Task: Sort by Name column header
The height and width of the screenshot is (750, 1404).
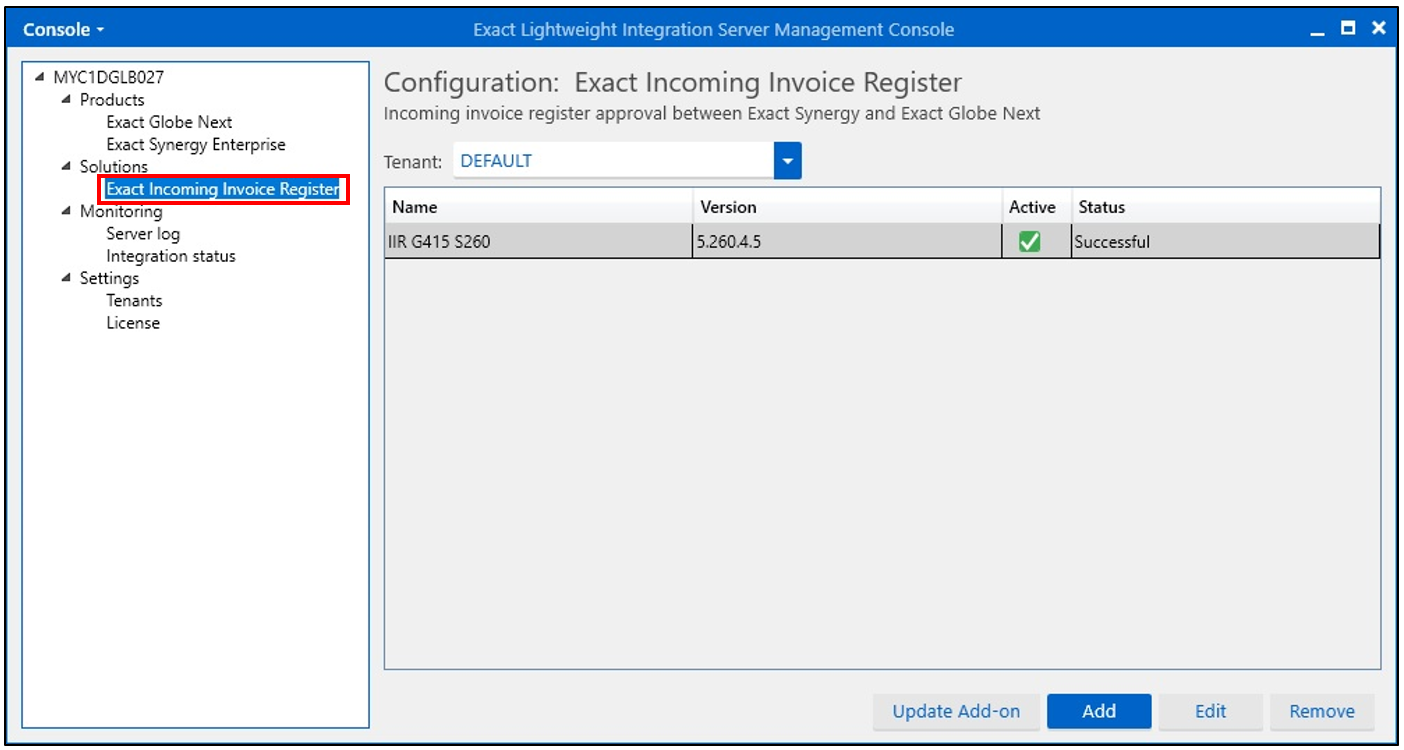Action: point(539,207)
